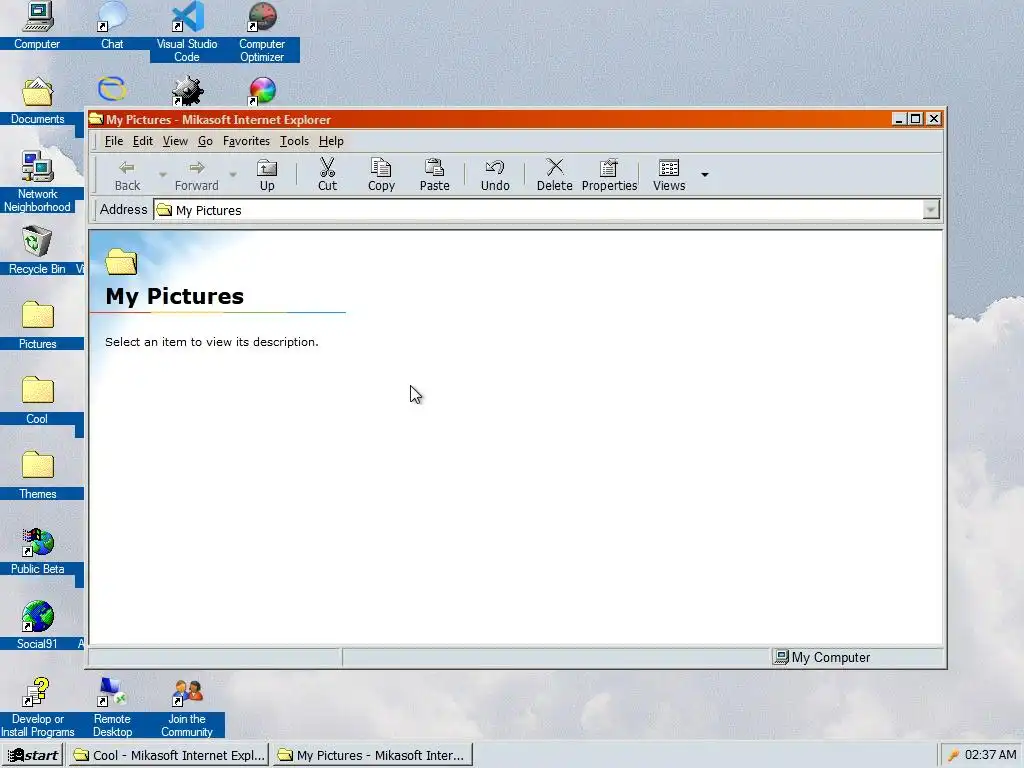Select the Computer desktop icon
This screenshot has width=1024, height=768.
37,26
